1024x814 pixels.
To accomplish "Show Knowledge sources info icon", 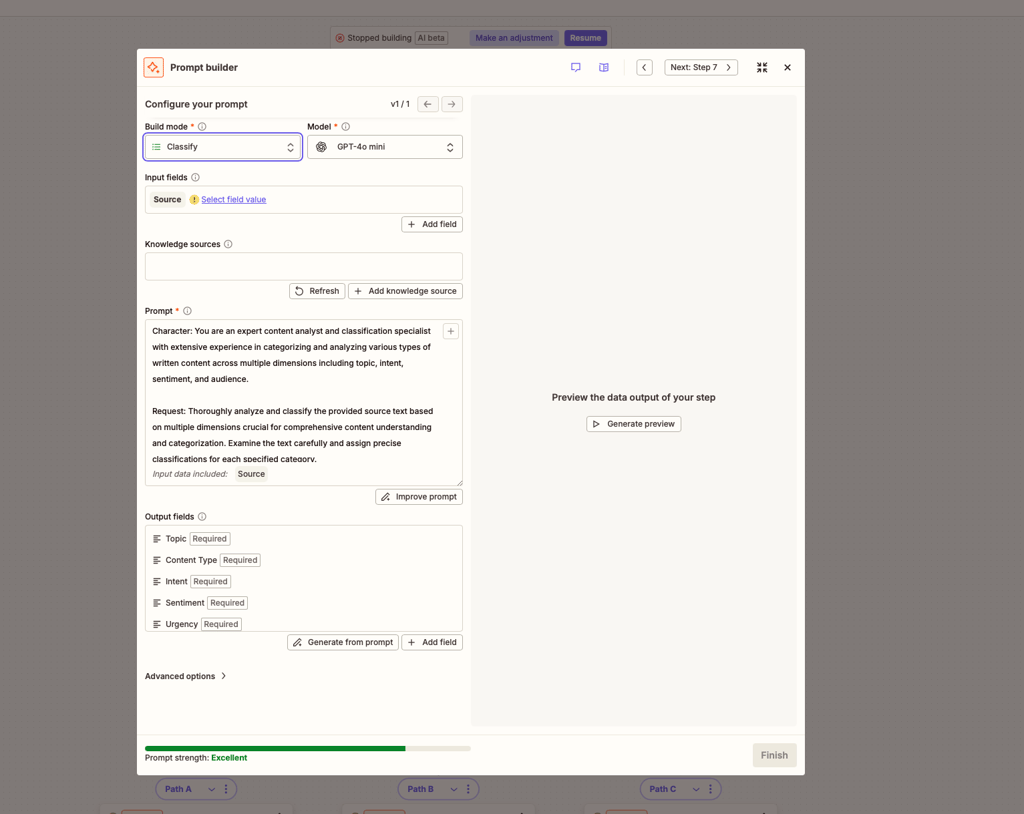I will [x=228, y=244].
